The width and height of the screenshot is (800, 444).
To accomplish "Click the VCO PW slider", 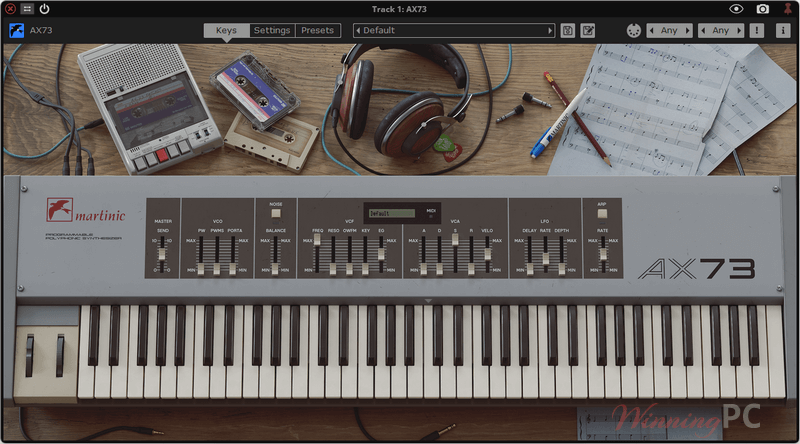I will [201, 255].
